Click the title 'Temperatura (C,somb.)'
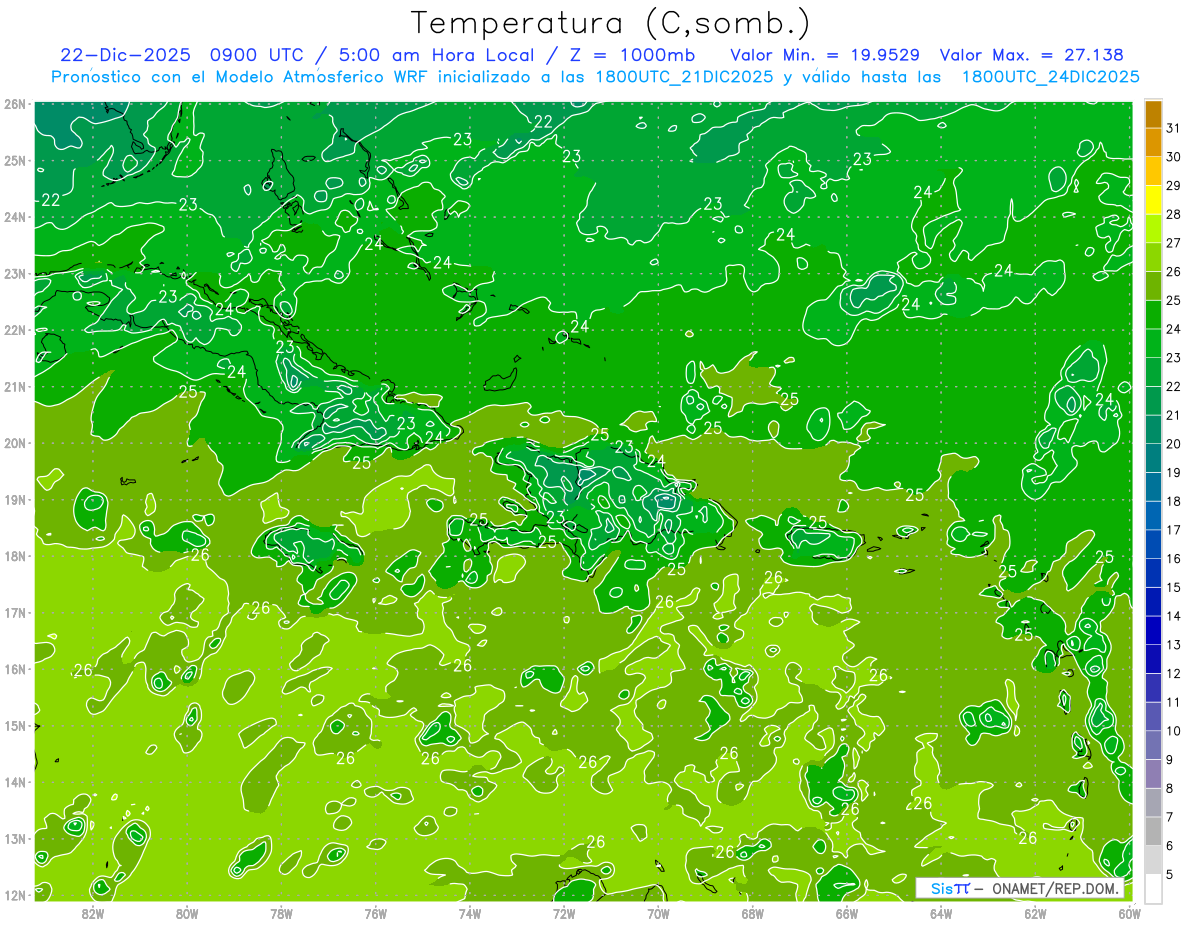 tap(610, 23)
